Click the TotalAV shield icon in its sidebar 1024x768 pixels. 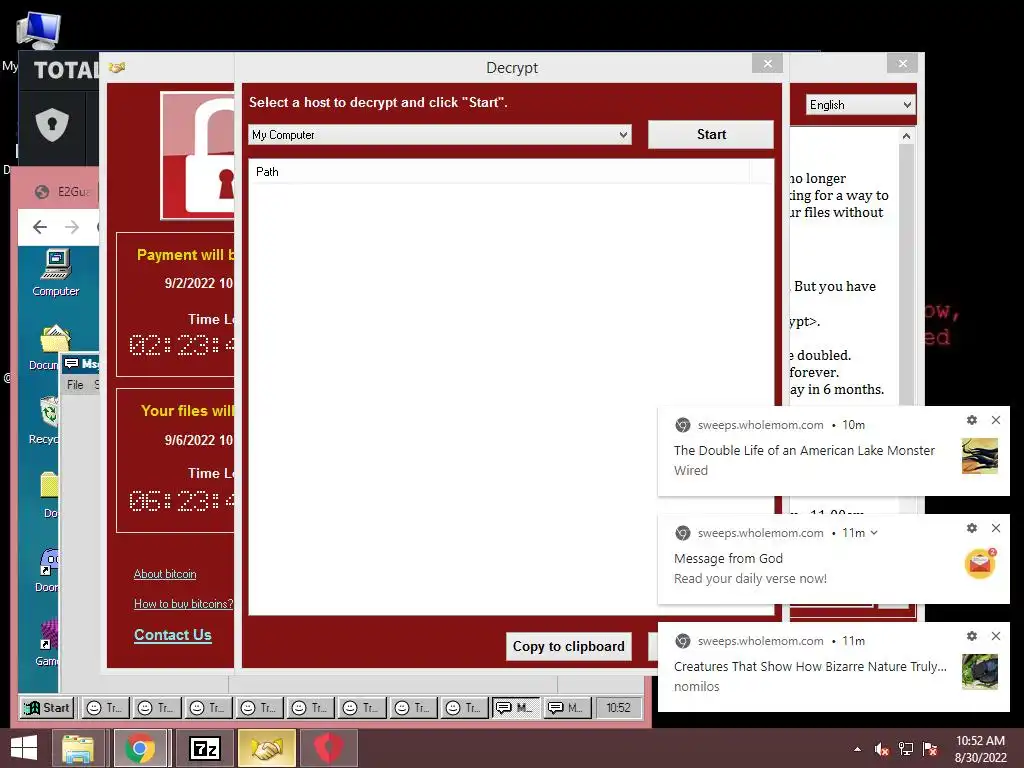click(52, 124)
